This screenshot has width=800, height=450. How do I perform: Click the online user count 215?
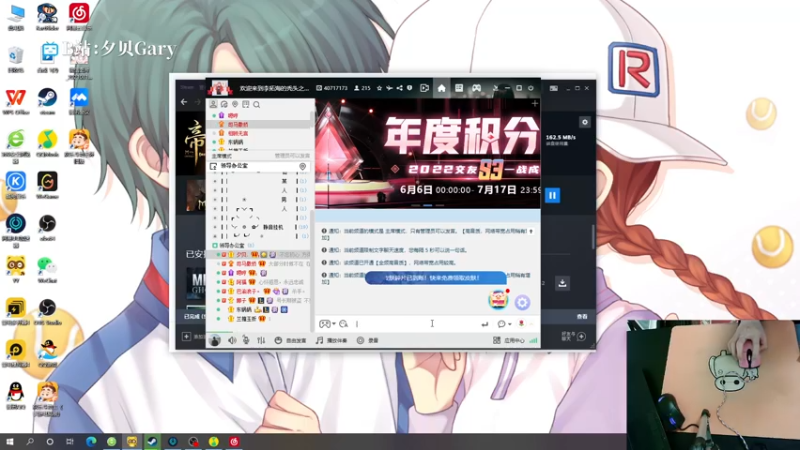click(362, 88)
